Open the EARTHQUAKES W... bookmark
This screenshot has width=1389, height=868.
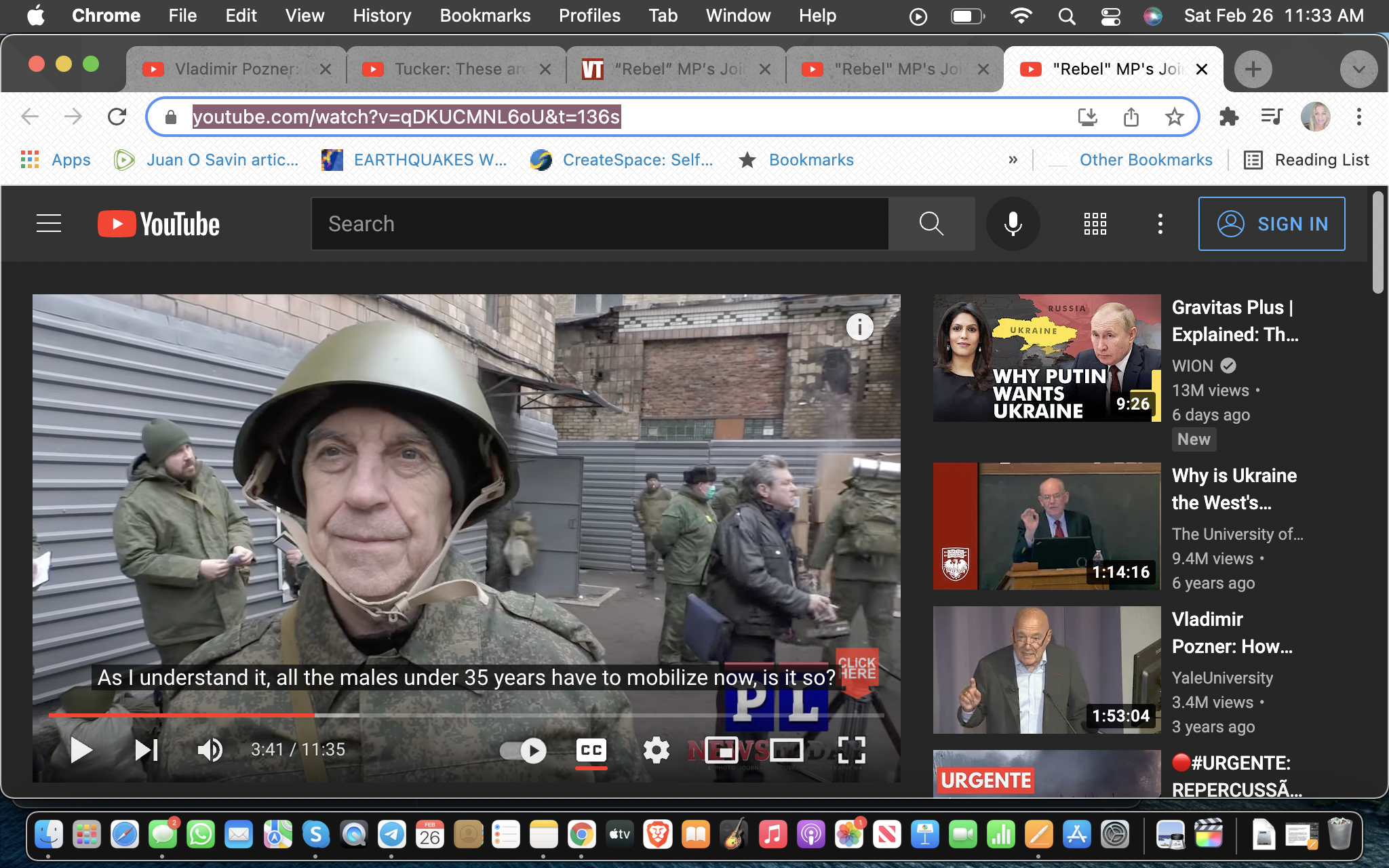click(414, 160)
